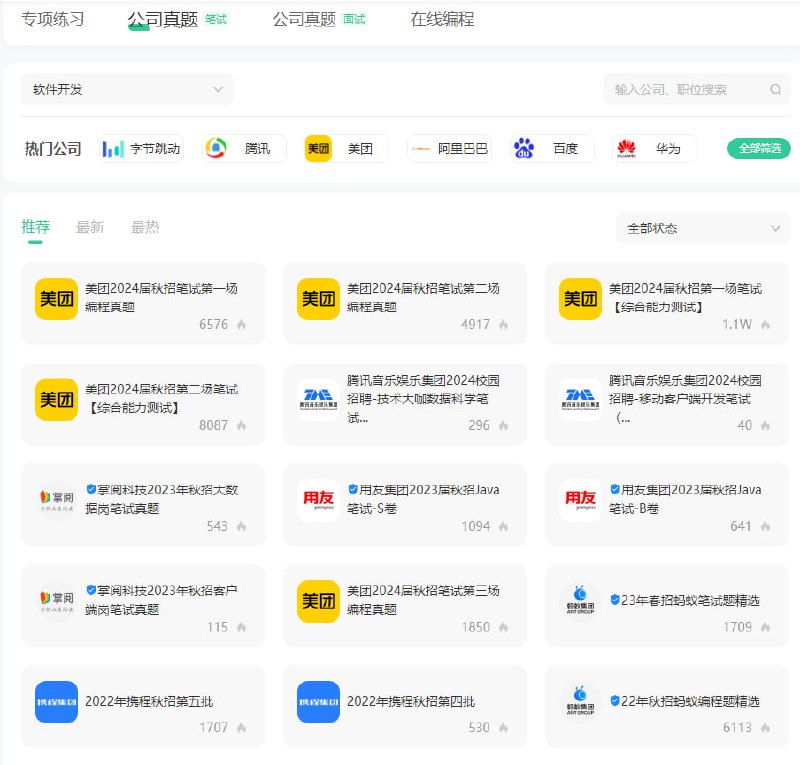
Task: Click the 阿里巴巴 company icon
Action: [422, 147]
